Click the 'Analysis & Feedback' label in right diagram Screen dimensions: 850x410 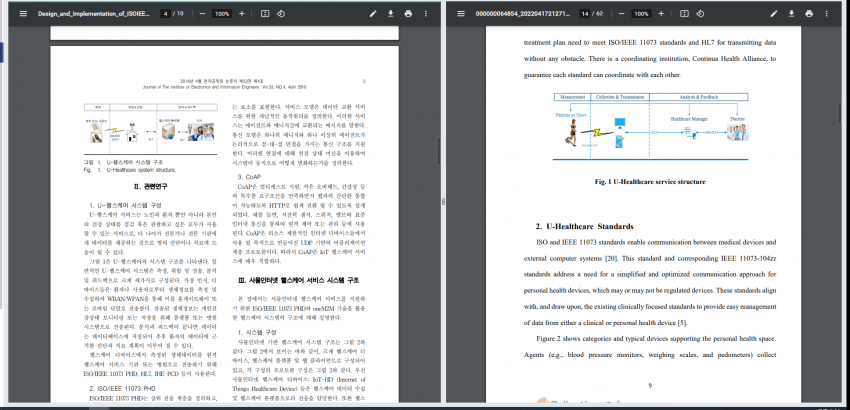(x=699, y=97)
